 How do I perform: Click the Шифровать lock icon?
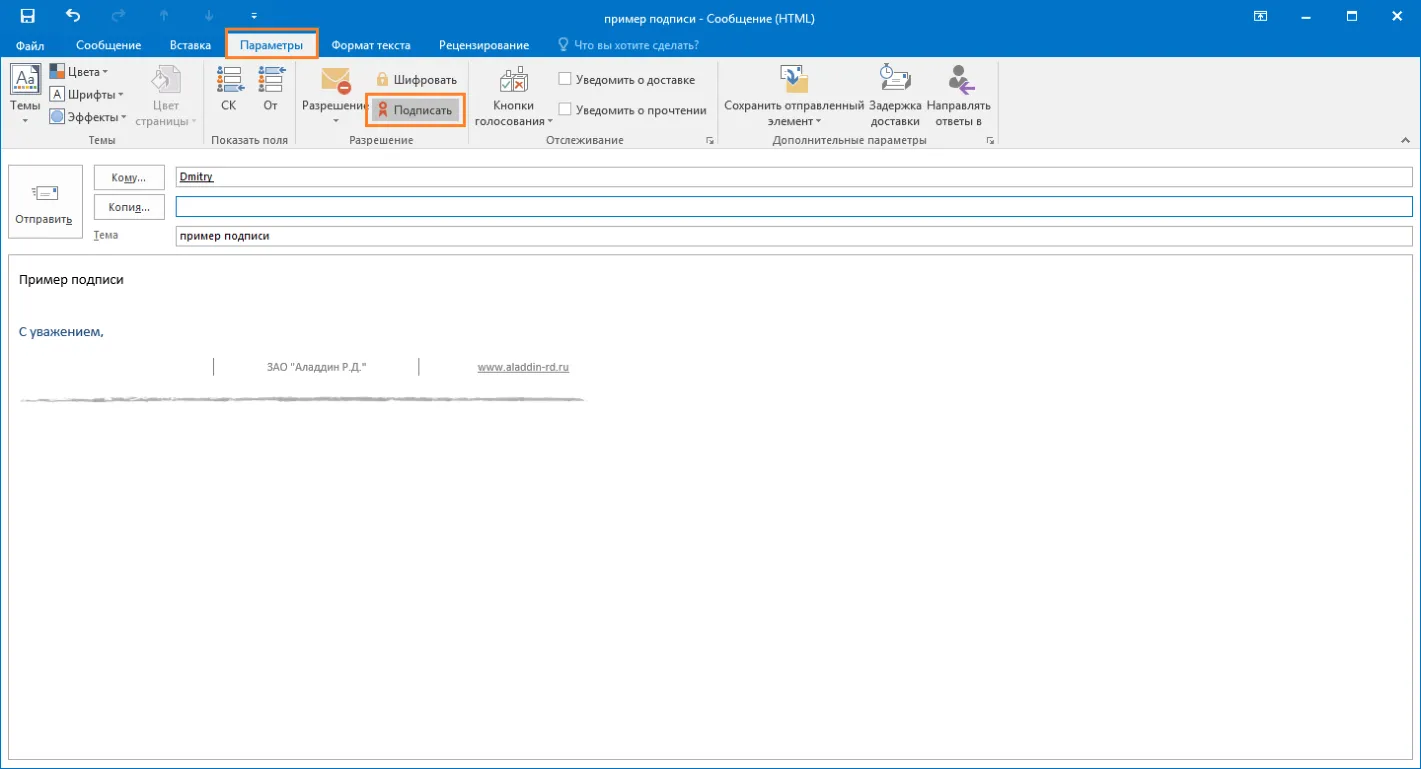[x=382, y=79]
